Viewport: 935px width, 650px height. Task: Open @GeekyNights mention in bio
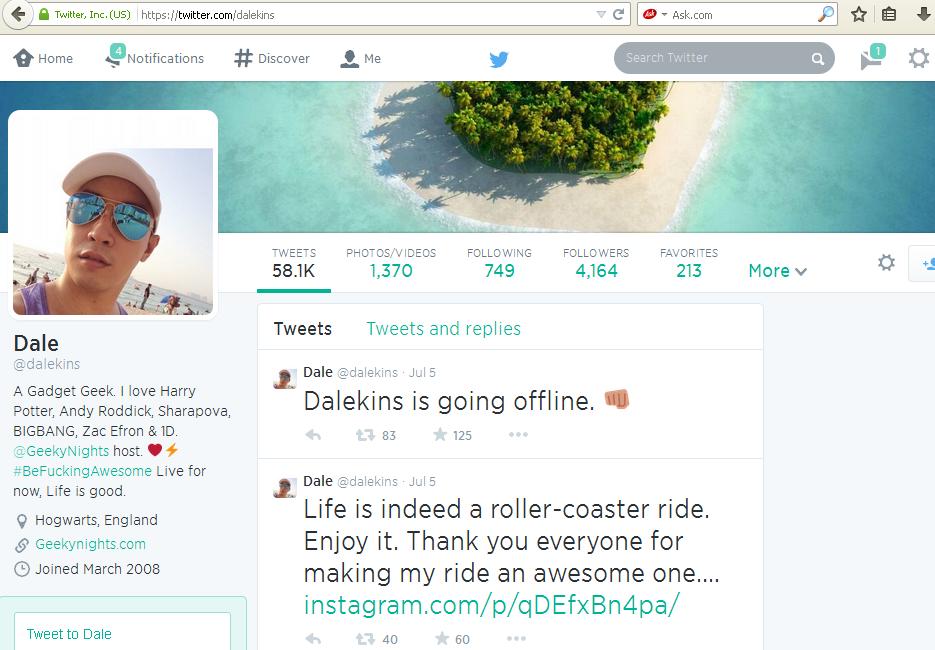tap(61, 451)
